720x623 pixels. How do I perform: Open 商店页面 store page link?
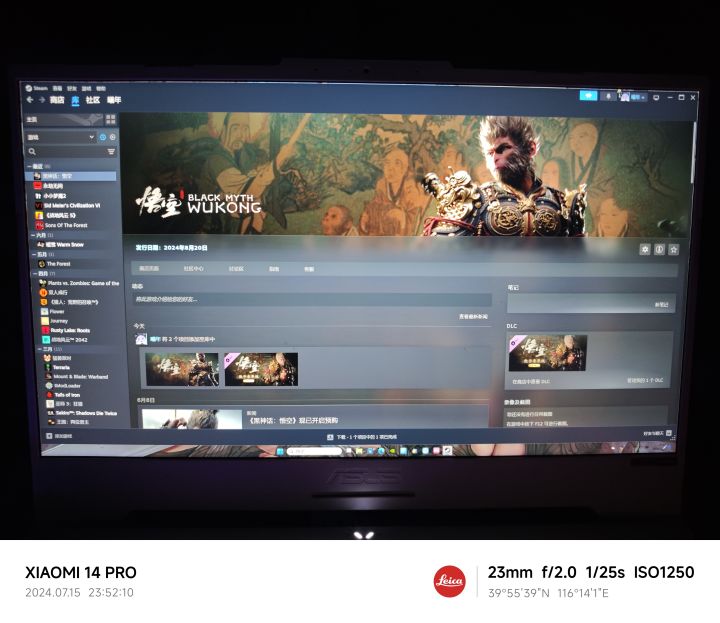149,269
